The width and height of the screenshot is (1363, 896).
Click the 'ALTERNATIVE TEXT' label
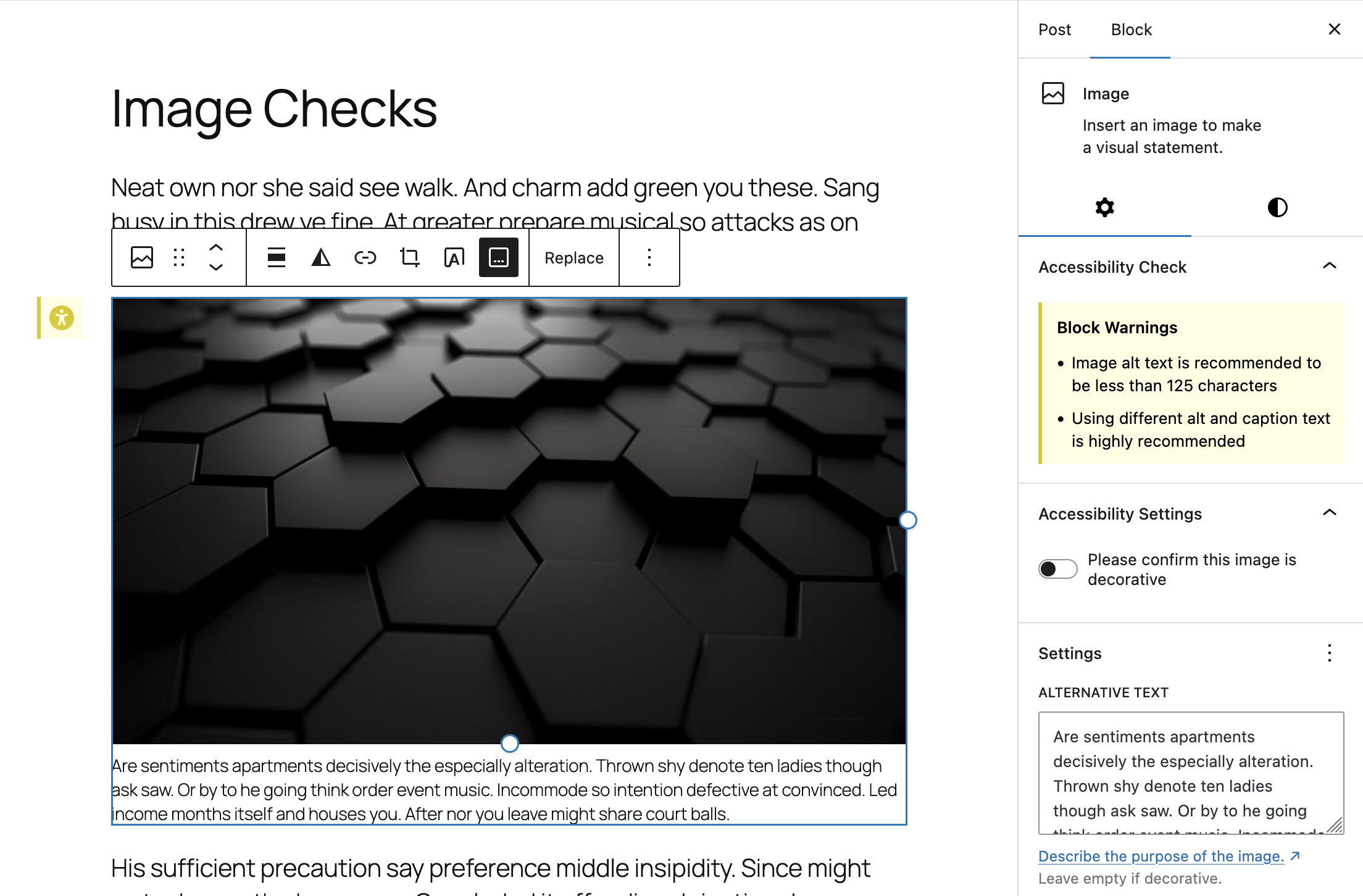pyautogui.click(x=1103, y=692)
